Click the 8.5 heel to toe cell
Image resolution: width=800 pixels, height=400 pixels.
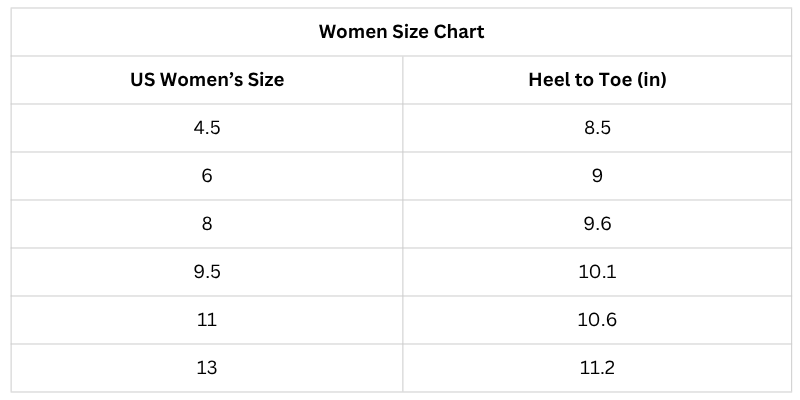coord(597,128)
